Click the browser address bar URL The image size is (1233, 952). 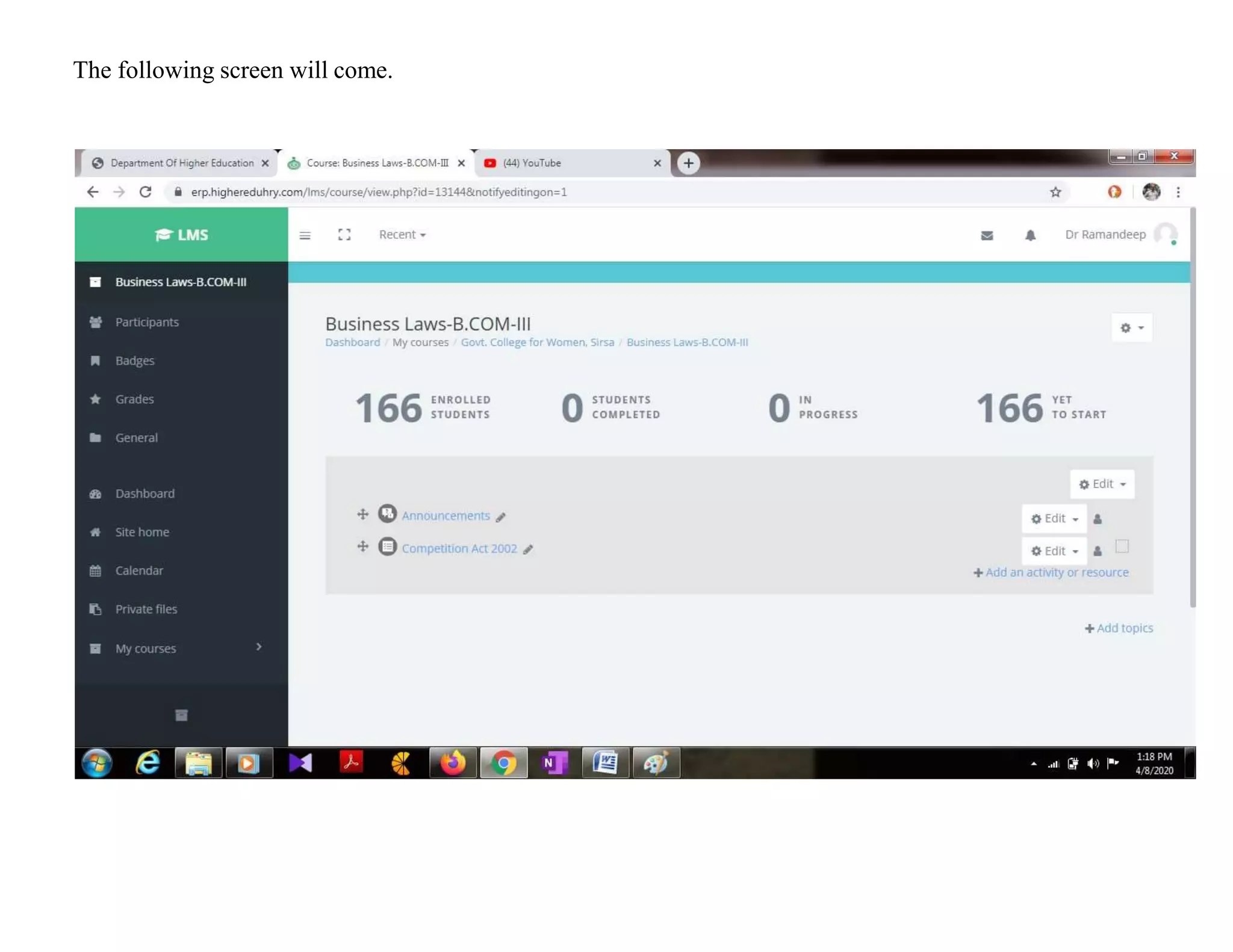tap(379, 192)
